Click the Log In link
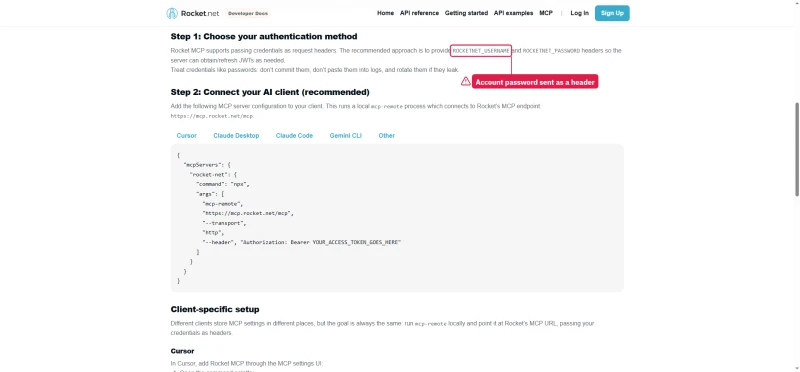The width and height of the screenshot is (800, 372). (x=580, y=13)
